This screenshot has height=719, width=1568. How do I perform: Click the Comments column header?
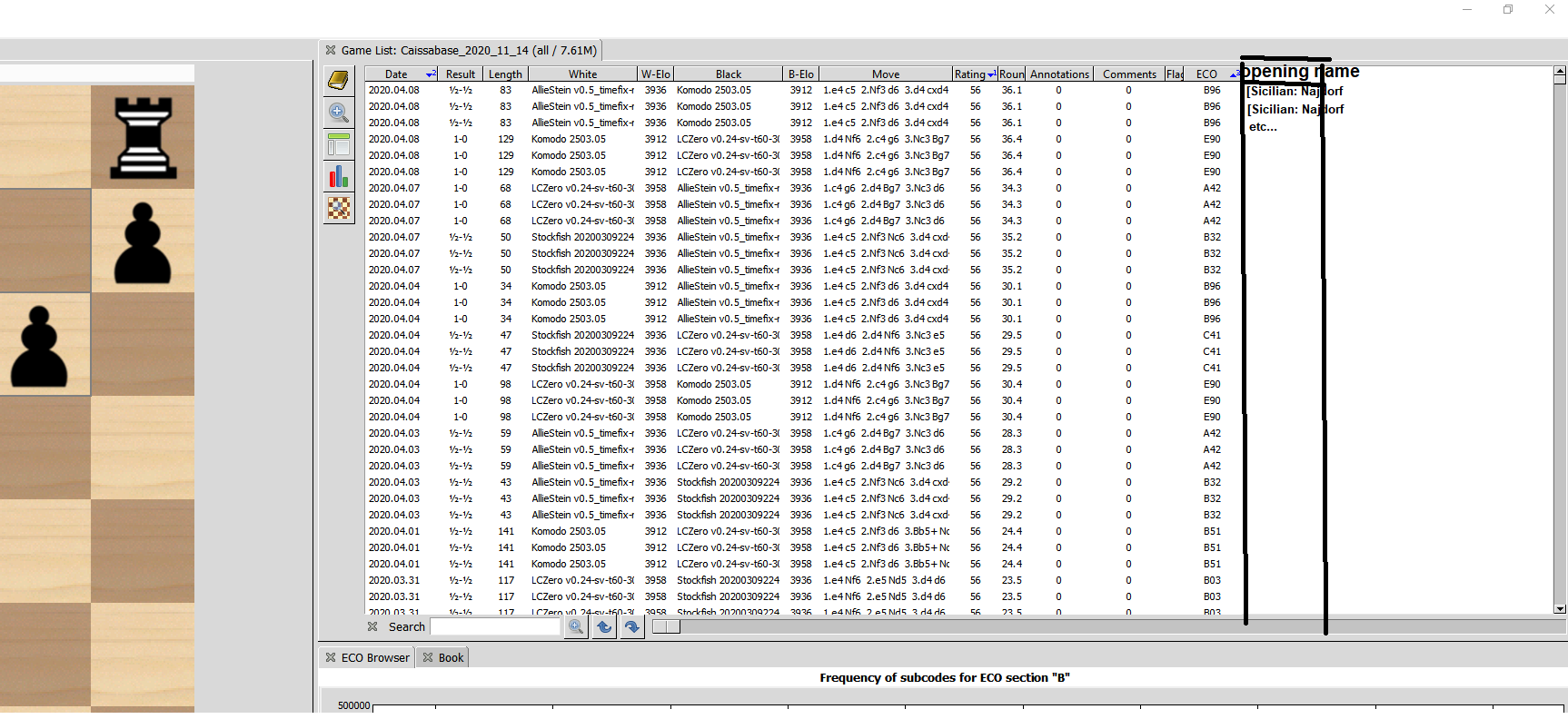(1129, 74)
